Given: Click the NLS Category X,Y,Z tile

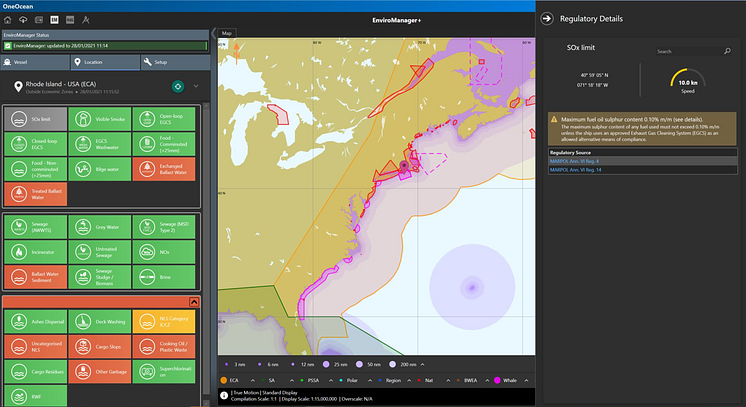Looking at the screenshot, I should 164,322.
